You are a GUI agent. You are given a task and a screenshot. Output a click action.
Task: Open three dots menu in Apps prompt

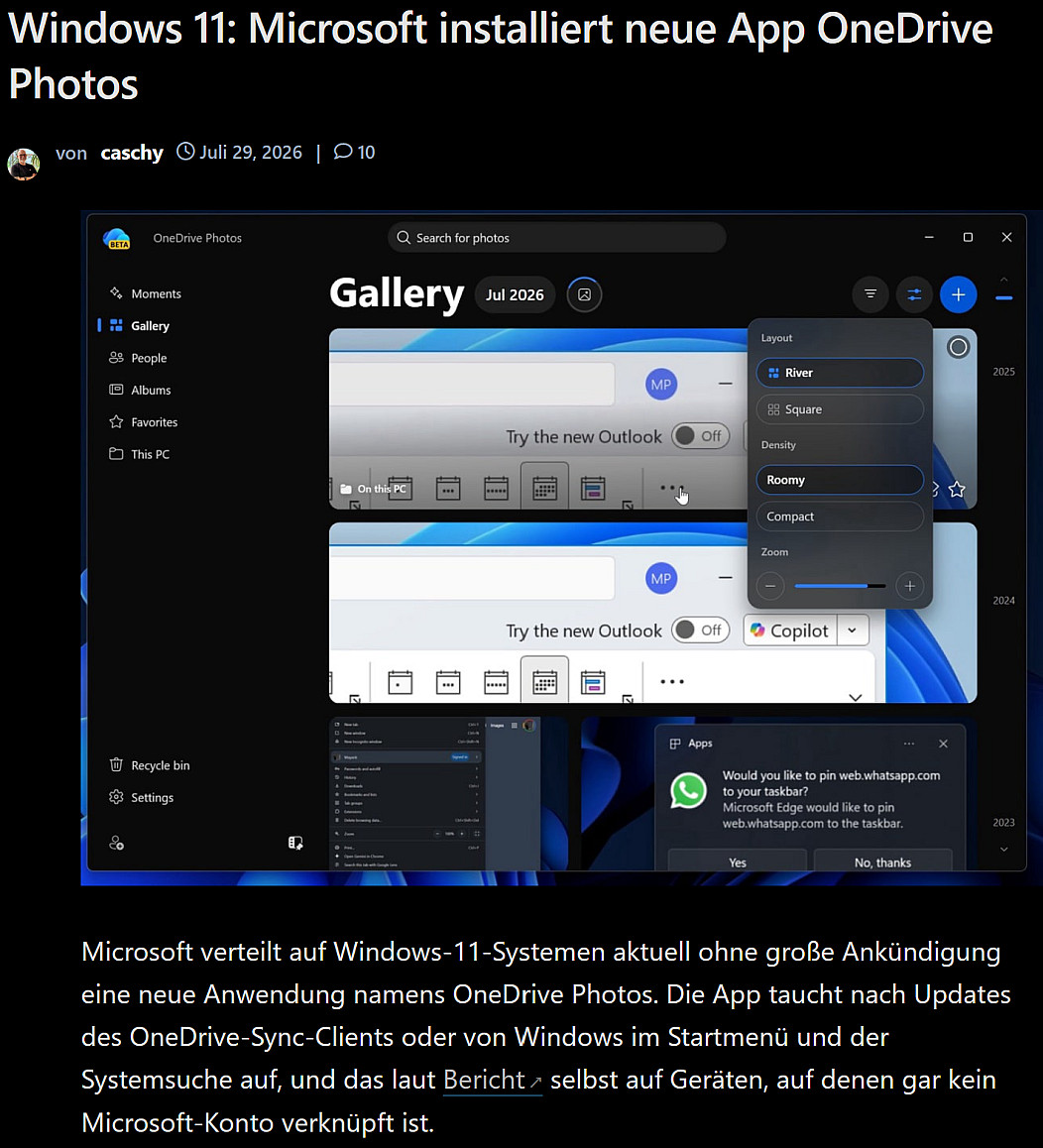click(909, 744)
